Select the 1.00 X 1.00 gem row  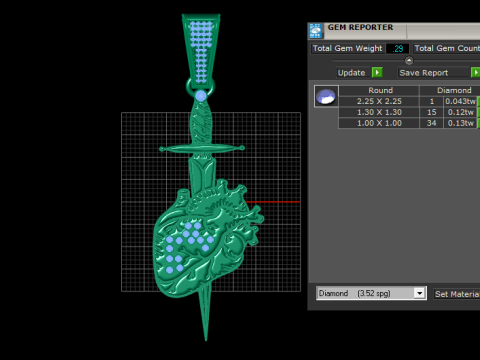coord(409,123)
